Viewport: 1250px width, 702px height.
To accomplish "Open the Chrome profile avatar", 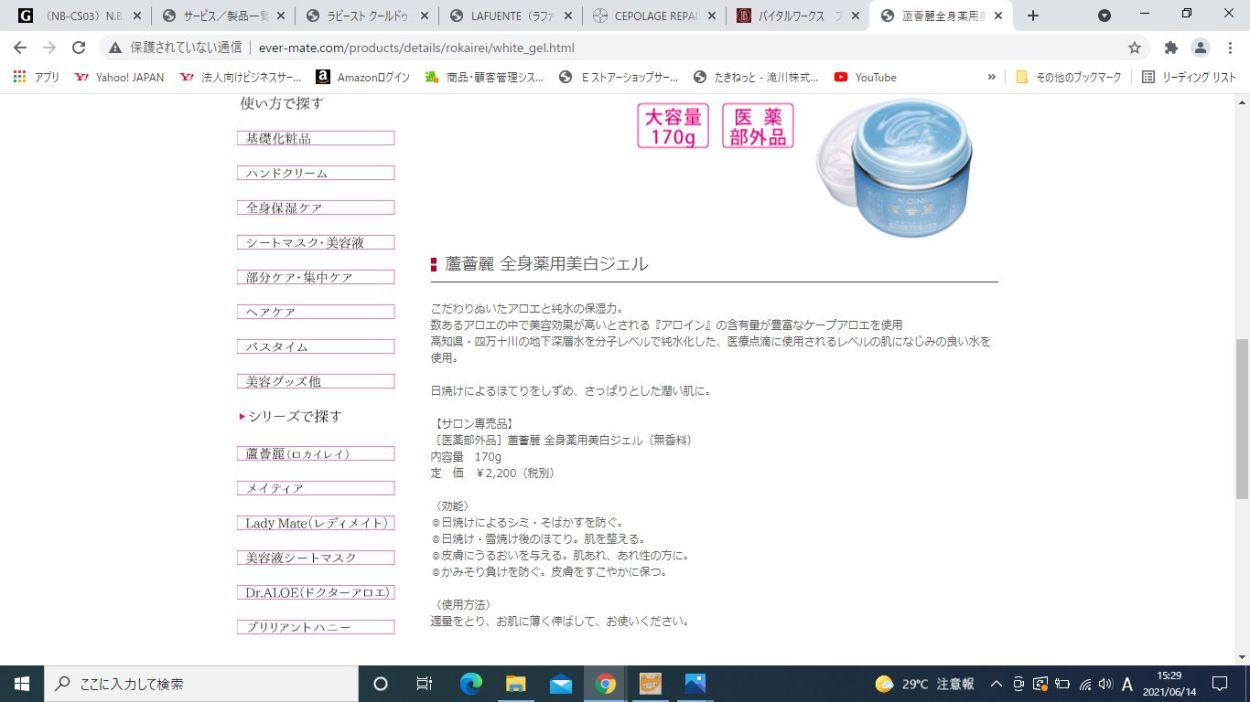I will pos(1200,47).
